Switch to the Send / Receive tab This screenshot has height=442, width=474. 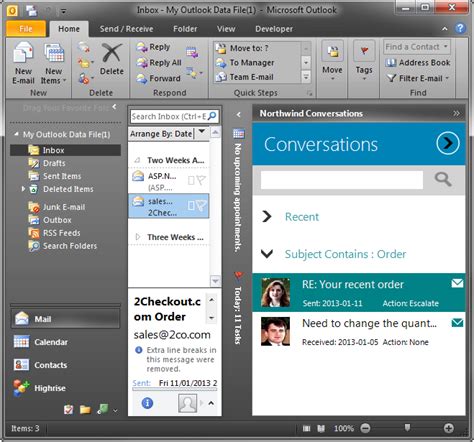[127, 29]
